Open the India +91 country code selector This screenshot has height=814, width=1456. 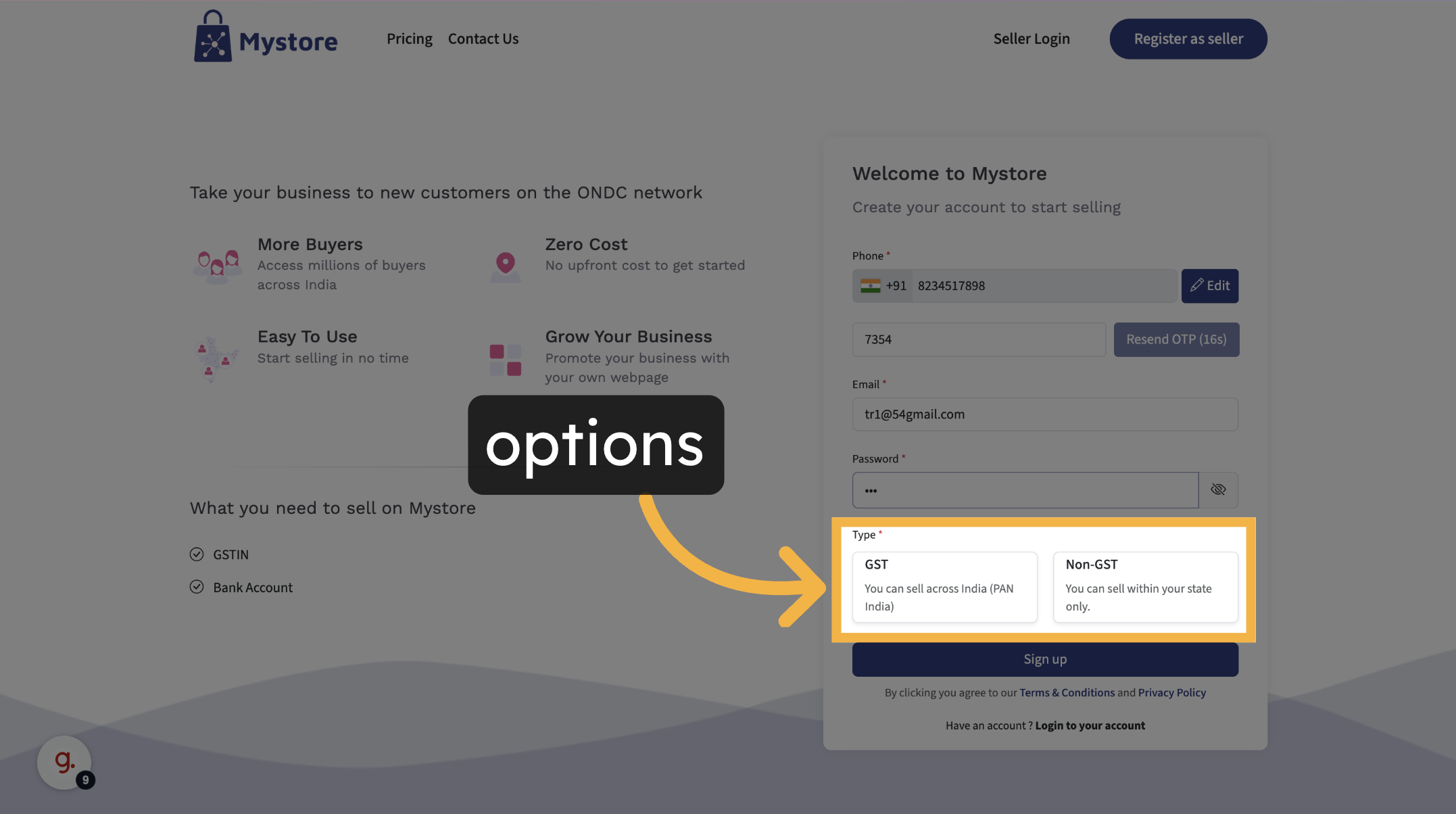pos(883,286)
